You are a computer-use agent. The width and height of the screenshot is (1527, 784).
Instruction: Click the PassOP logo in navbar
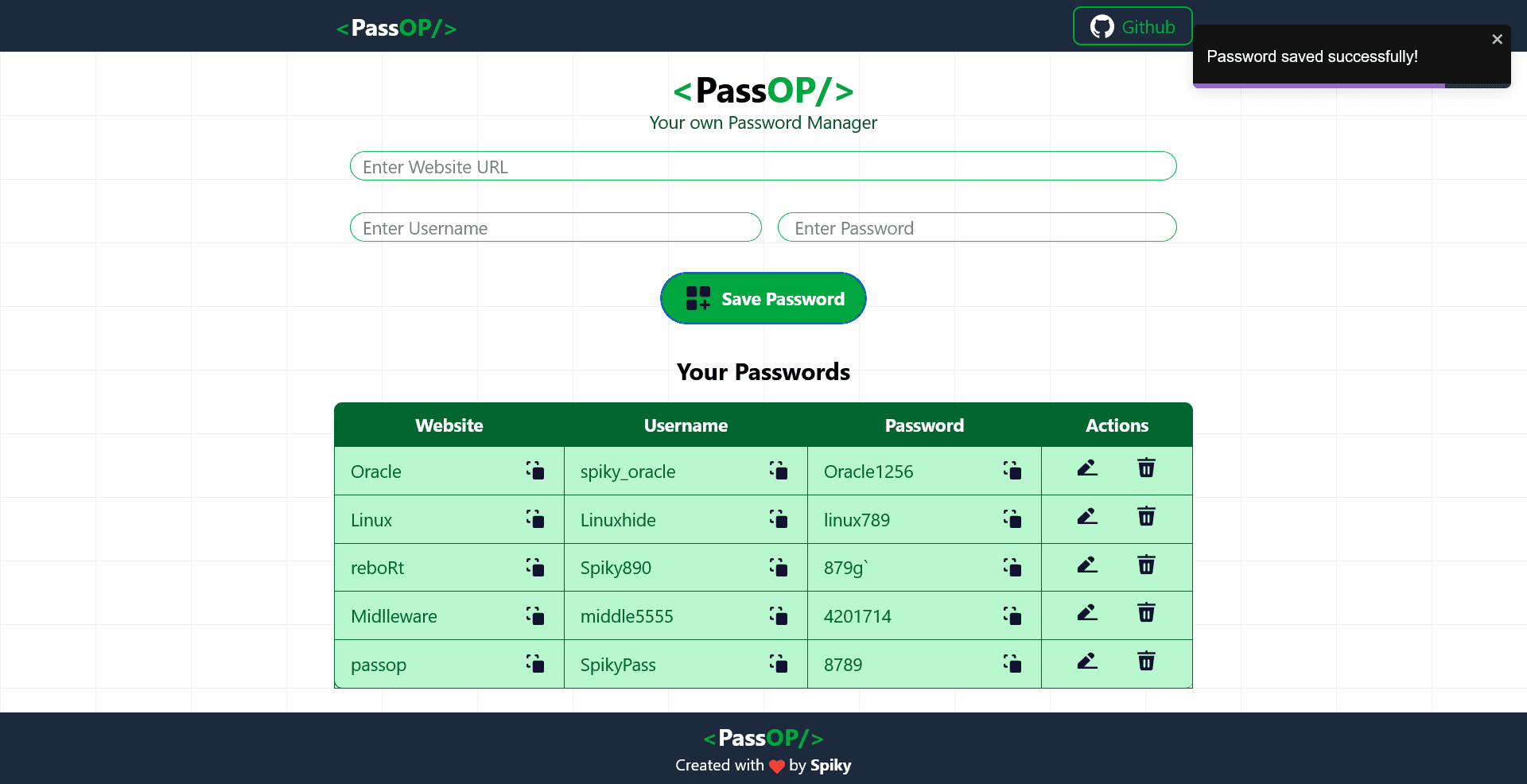tap(396, 28)
